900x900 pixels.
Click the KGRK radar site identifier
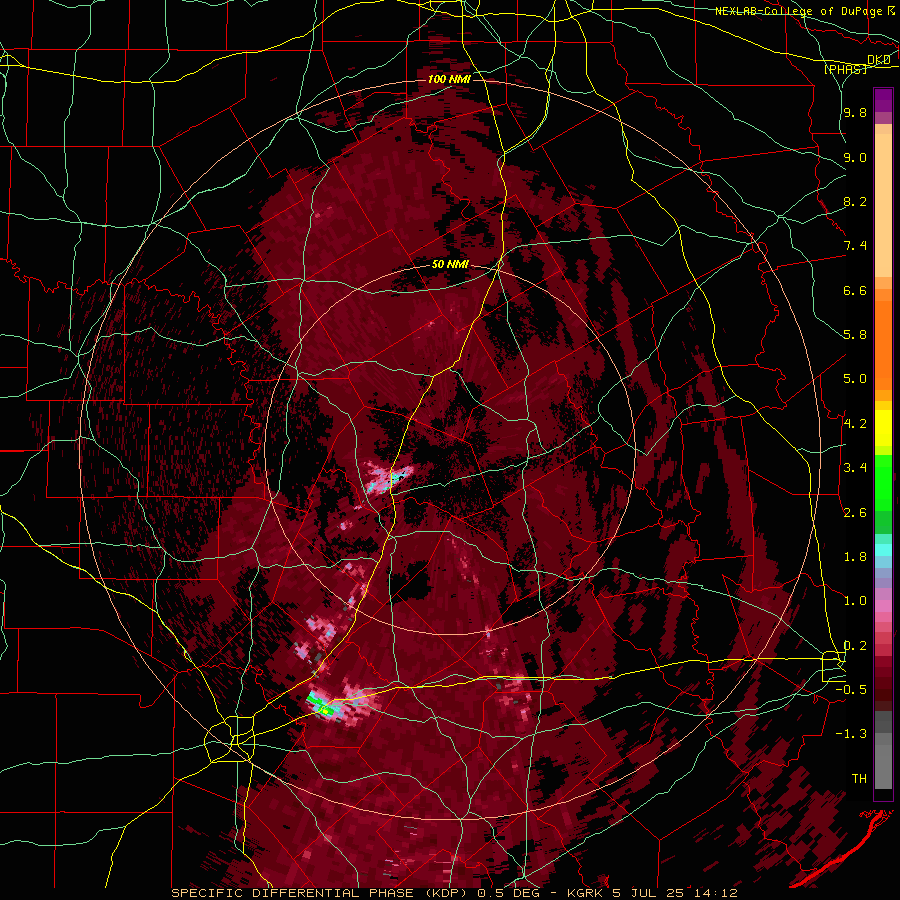(584, 893)
